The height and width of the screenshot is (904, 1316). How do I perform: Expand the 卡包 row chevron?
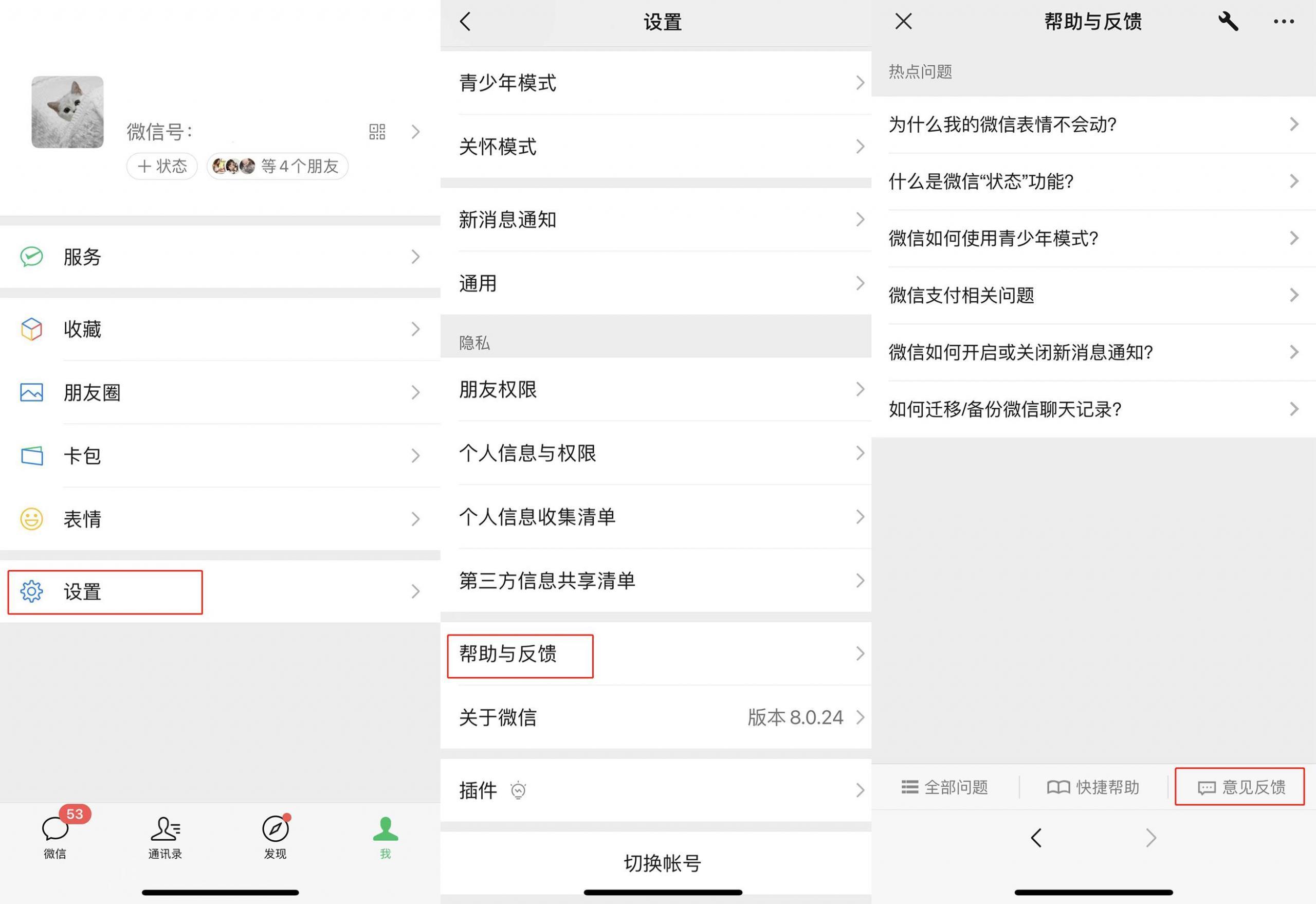coord(415,456)
